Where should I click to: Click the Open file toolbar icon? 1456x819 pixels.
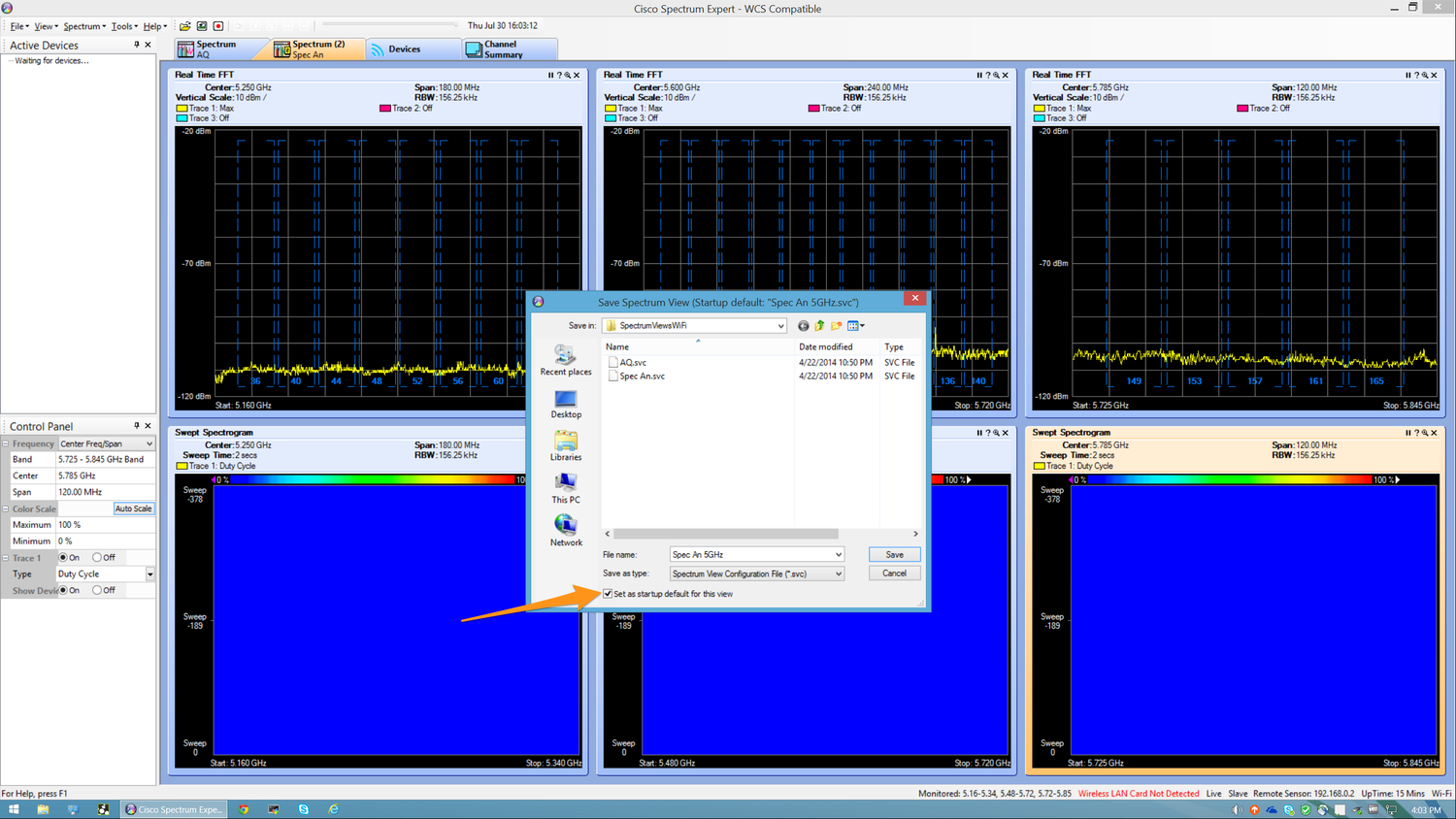tap(184, 26)
